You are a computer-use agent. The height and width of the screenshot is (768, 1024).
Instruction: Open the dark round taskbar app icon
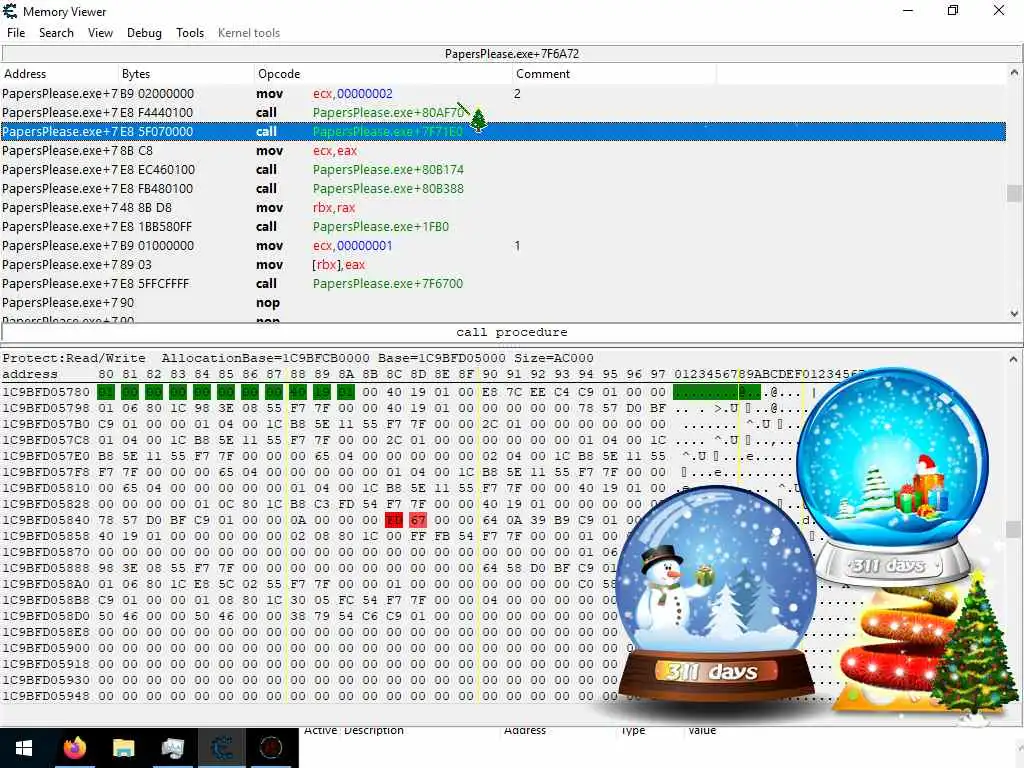tap(270, 748)
